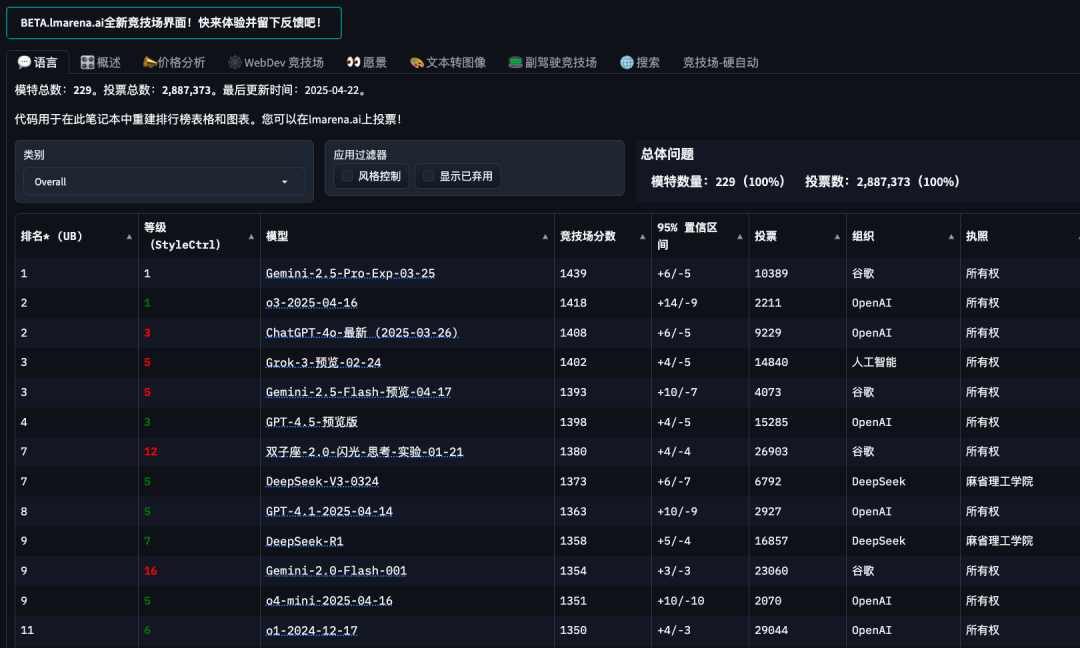Open the 搜索 tab
This screenshot has height=648, width=1080.
click(x=640, y=63)
